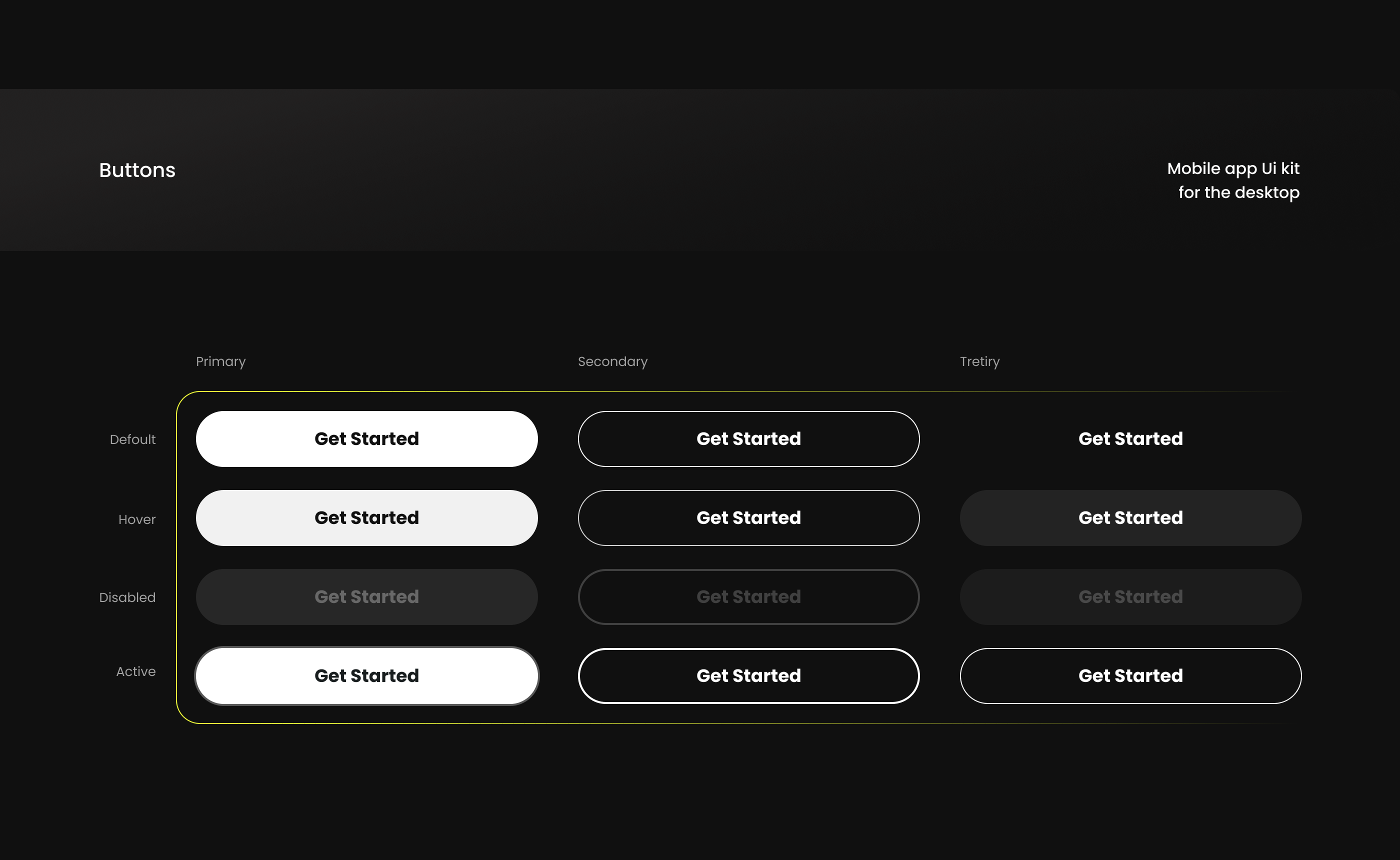
Task: Click the Defoult row label
Action: click(x=132, y=439)
